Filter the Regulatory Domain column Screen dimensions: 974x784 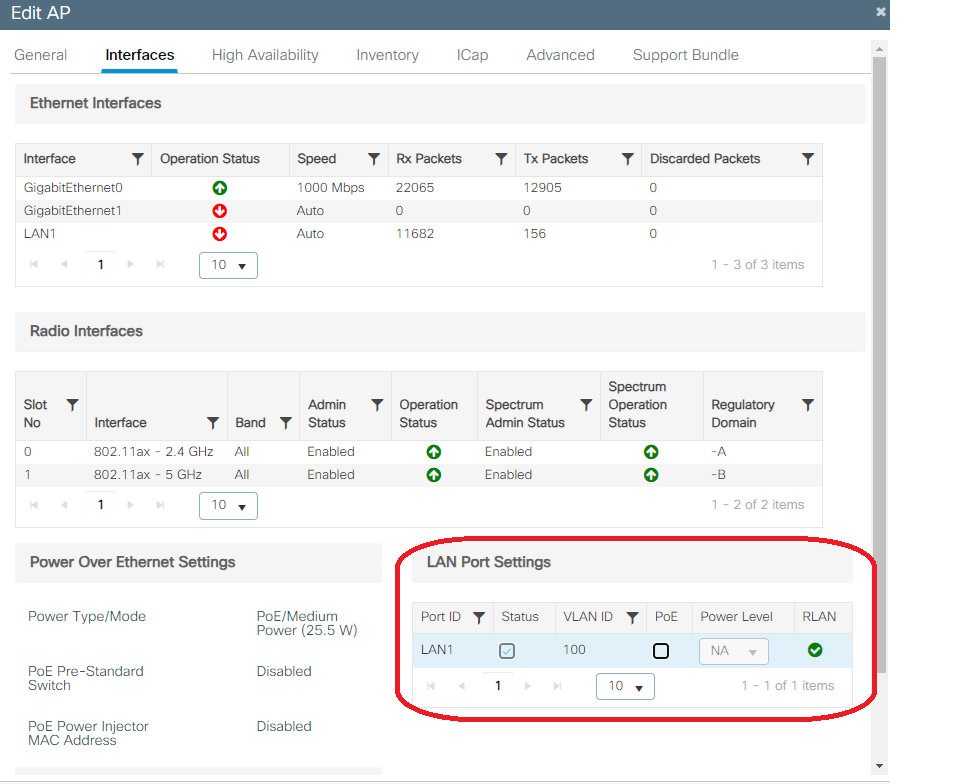(808, 405)
